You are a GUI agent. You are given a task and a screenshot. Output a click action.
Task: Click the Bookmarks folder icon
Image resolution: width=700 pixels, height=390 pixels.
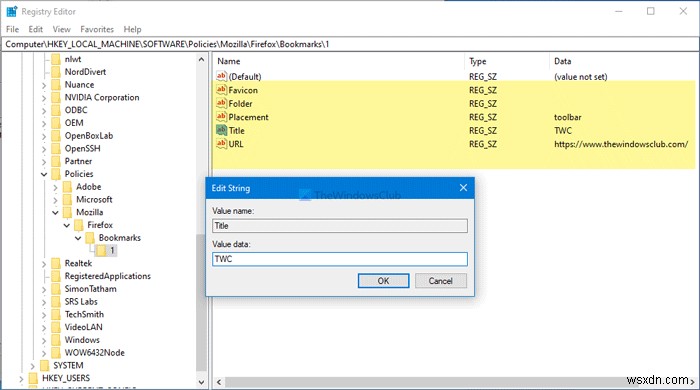pos(90,238)
